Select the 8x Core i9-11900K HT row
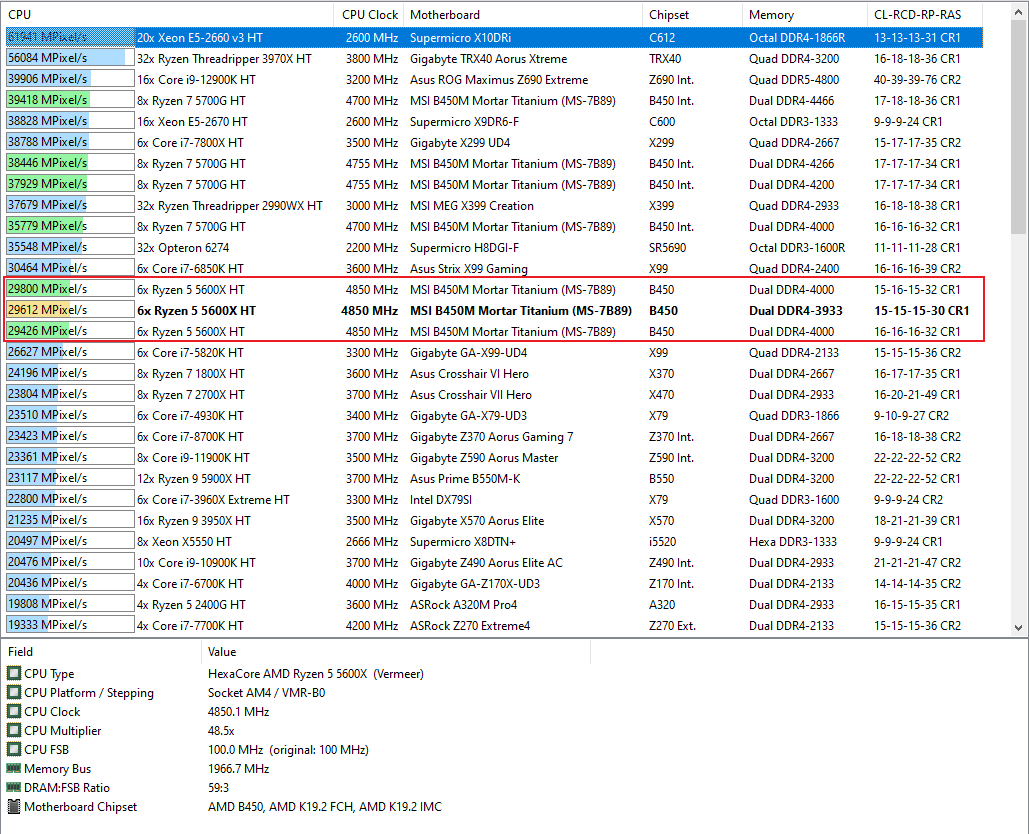1029x834 pixels. tap(494, 457)
